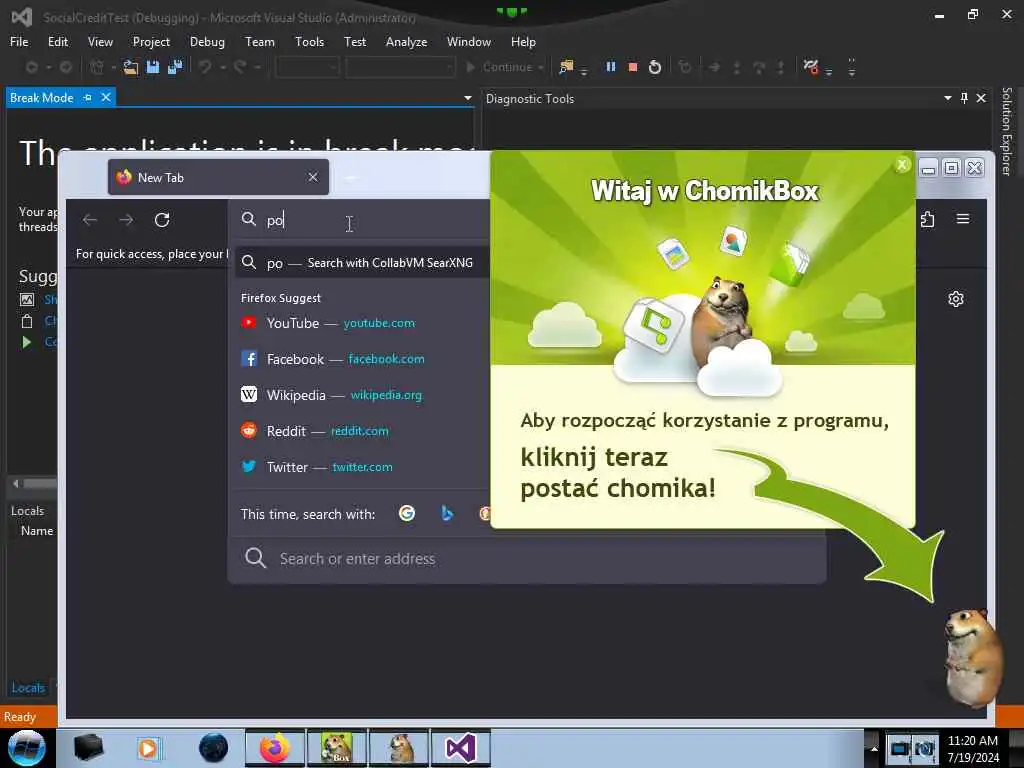Open the File menu
This screenshot has height=768, width=1024.
pyautogui.click(x=19, y=42)
